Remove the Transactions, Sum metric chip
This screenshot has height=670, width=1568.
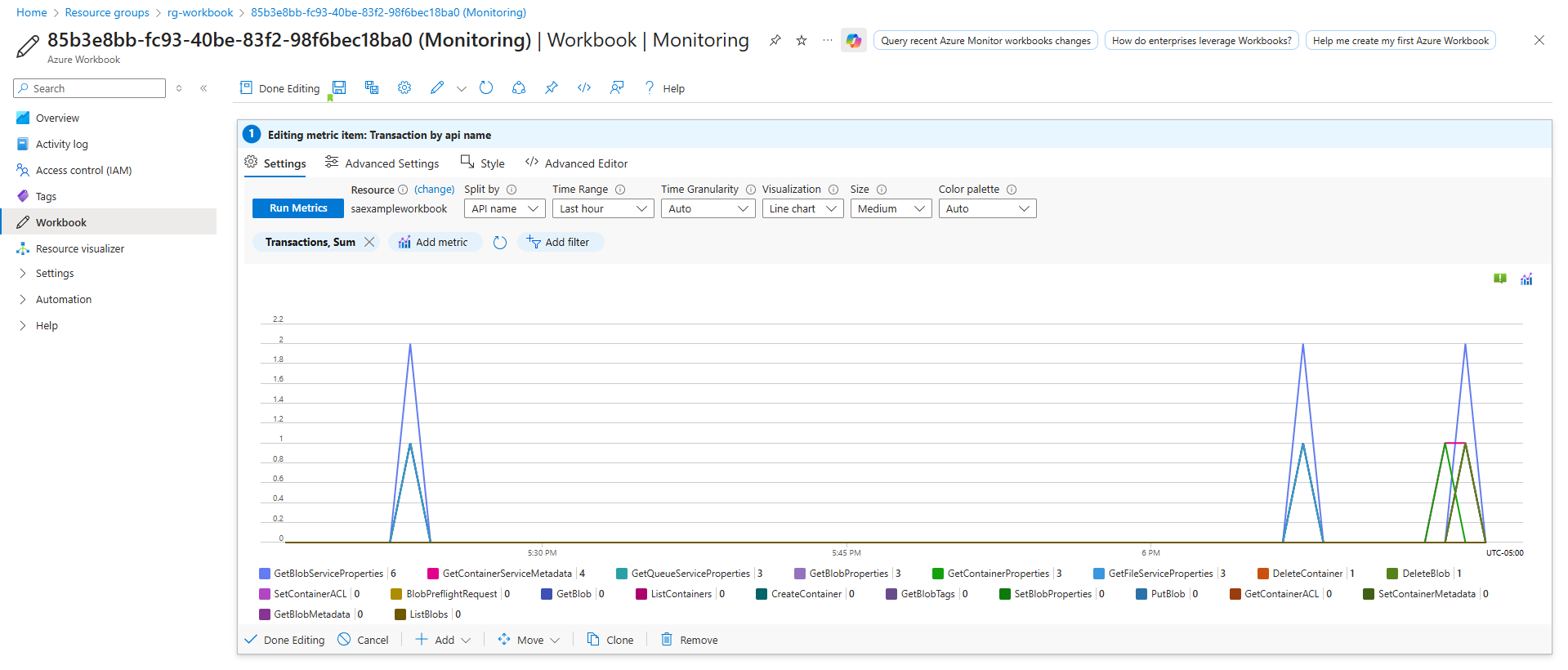369,242
